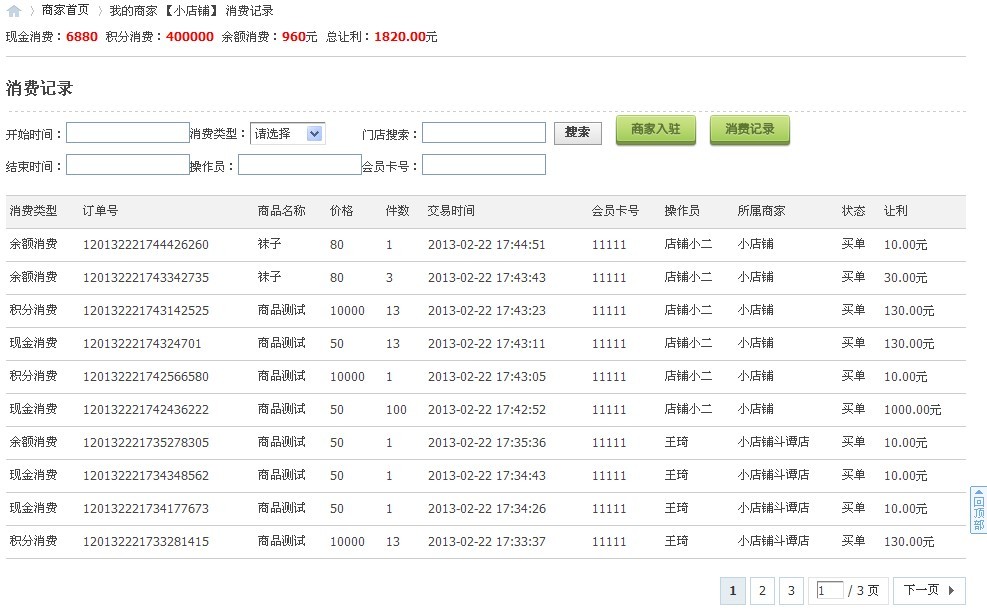Select order number 120132221733281415
Viewport: 987px width, 615px height.
[x=145, y=542]
